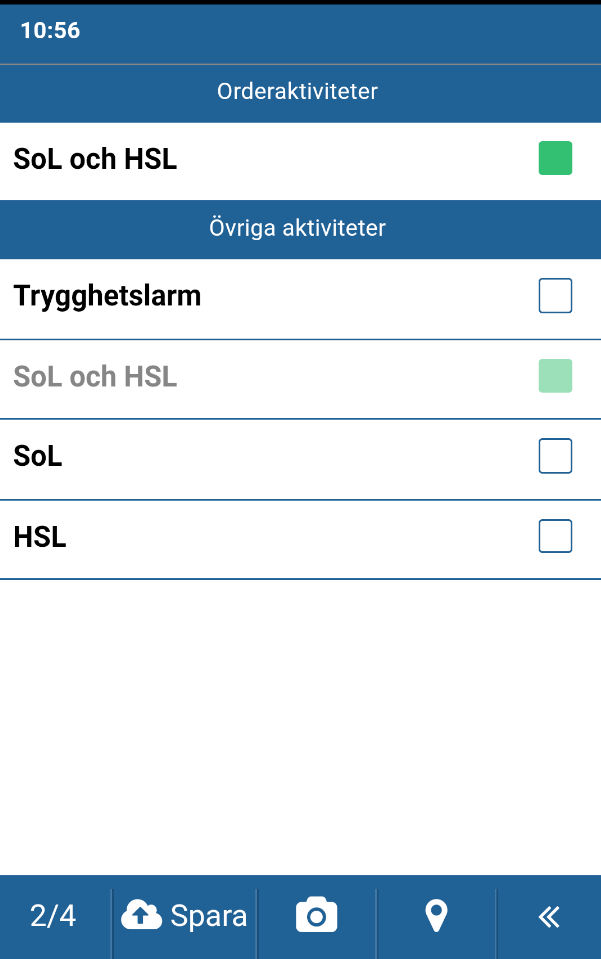Tick the HSL checkbox
The height and width of the screenshot is (959, 601).
point(555,536)
